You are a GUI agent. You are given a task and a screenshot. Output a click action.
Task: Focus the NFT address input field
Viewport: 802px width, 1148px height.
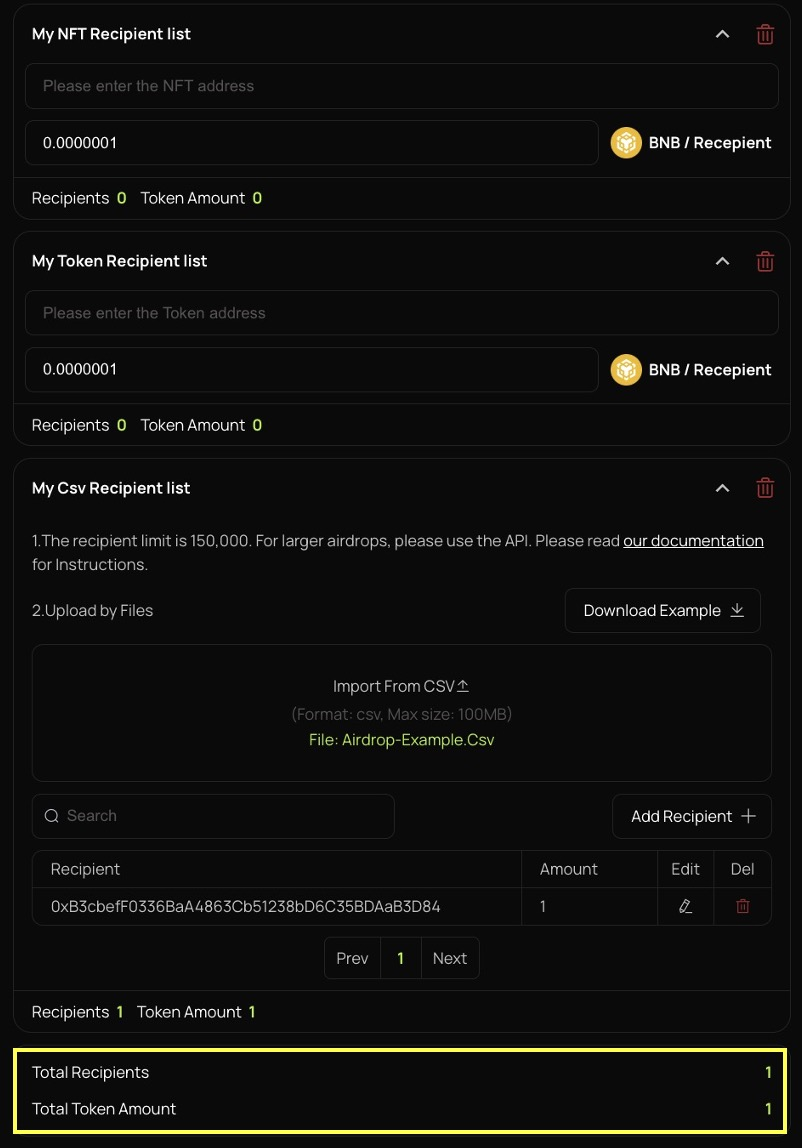(x=401, y=86)
